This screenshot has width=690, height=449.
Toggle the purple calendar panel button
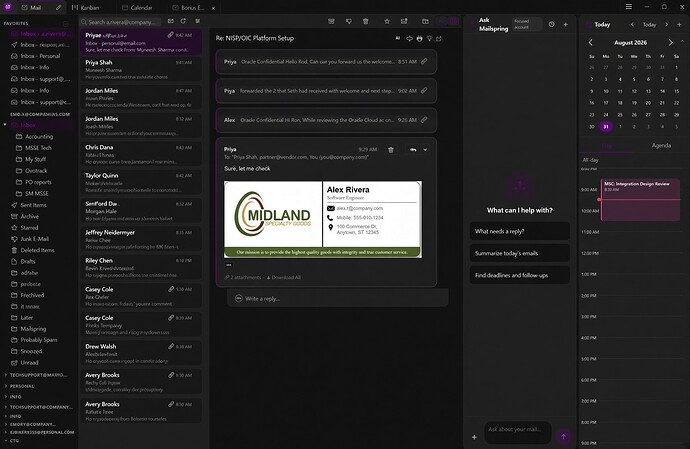click(x=453, y=21)
